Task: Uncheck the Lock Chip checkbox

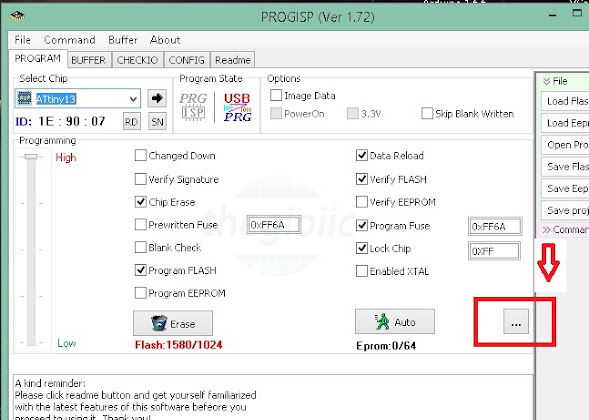Action: tap(362, 248)
